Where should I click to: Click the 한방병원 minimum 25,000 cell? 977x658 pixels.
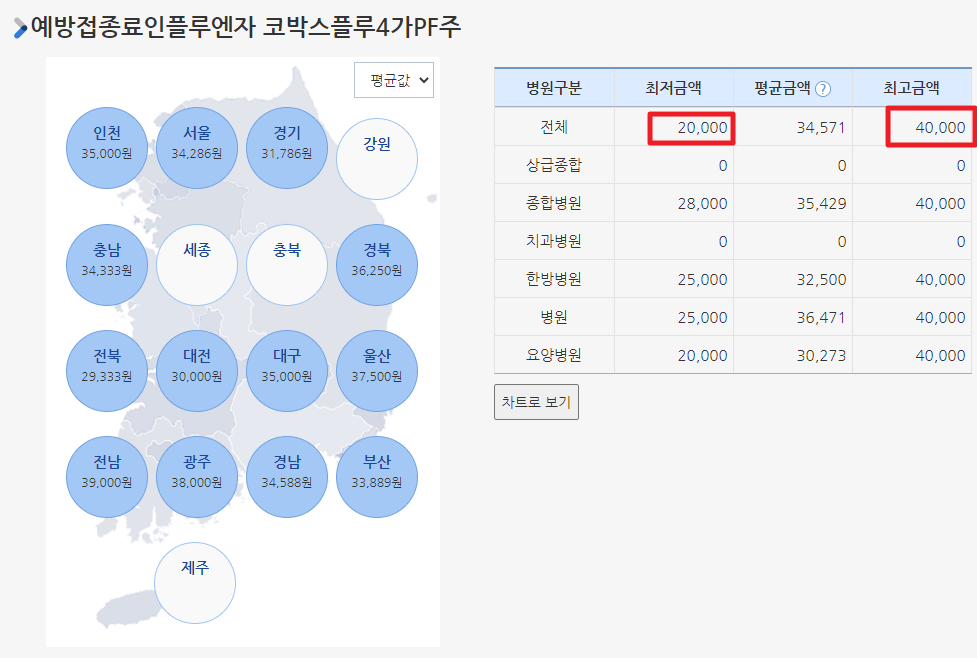pos(674,279)
